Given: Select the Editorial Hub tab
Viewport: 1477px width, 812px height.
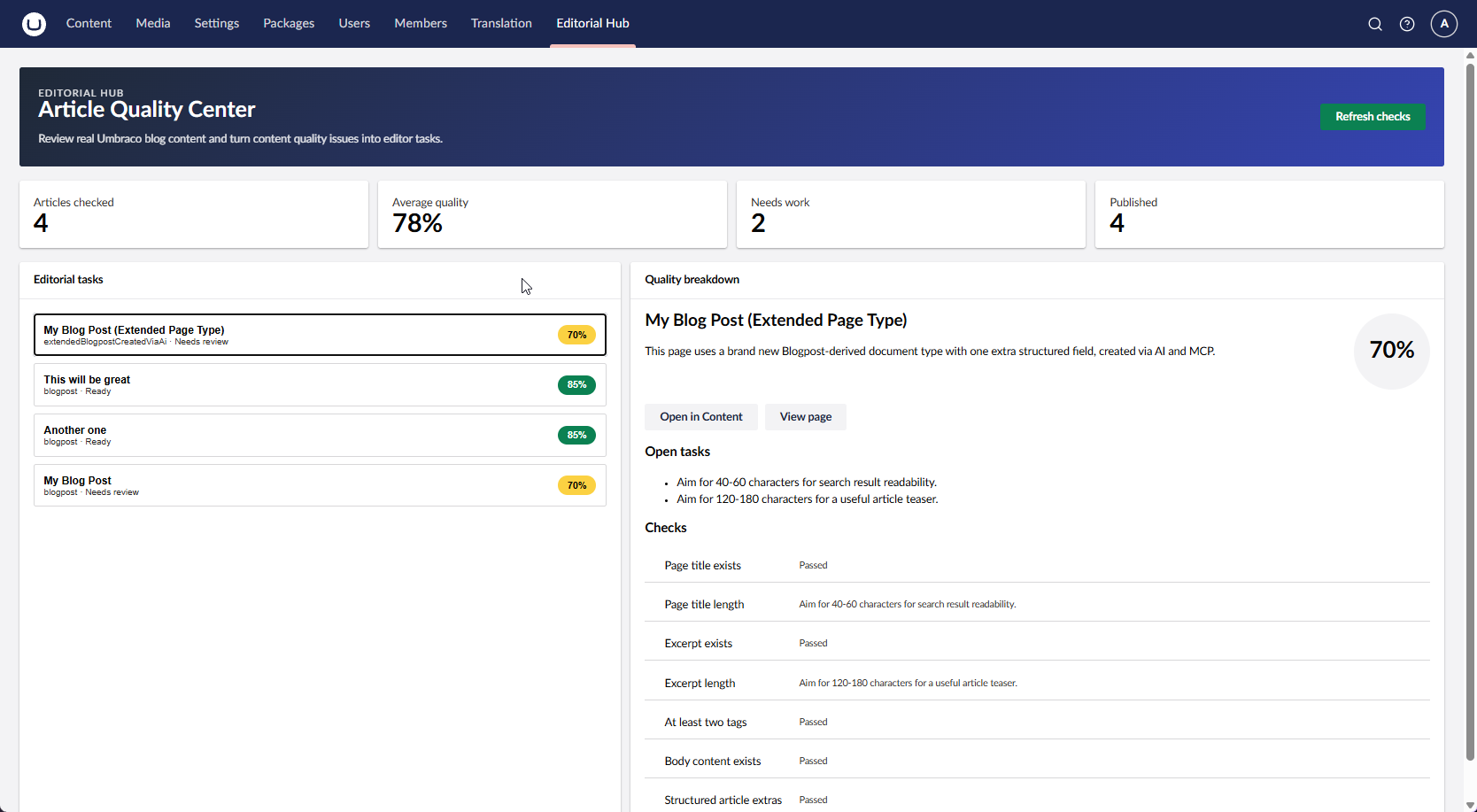Looking at the screenshot, I should tap(592, 23).
